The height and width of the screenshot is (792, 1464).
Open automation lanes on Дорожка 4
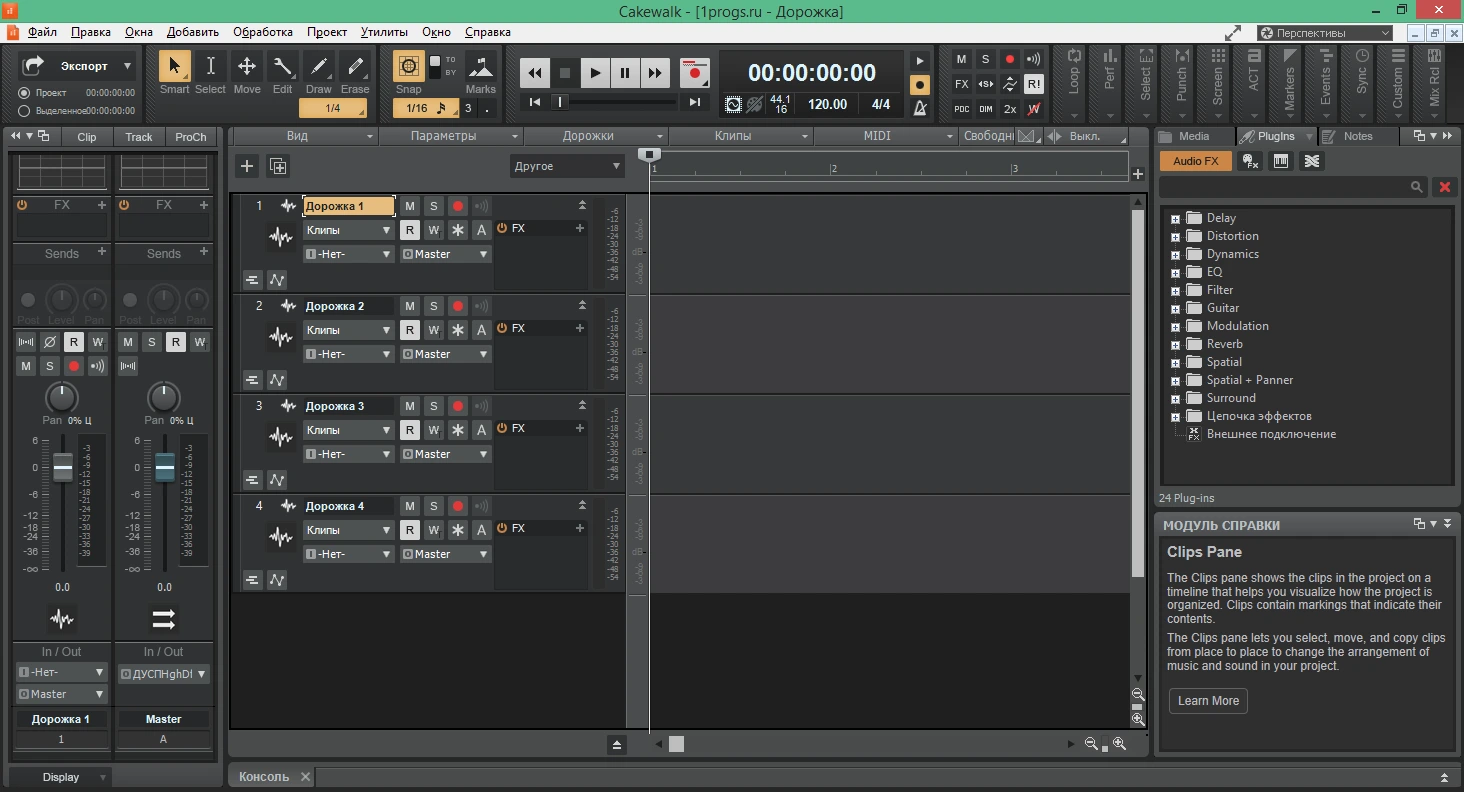(x=277, y=580)
